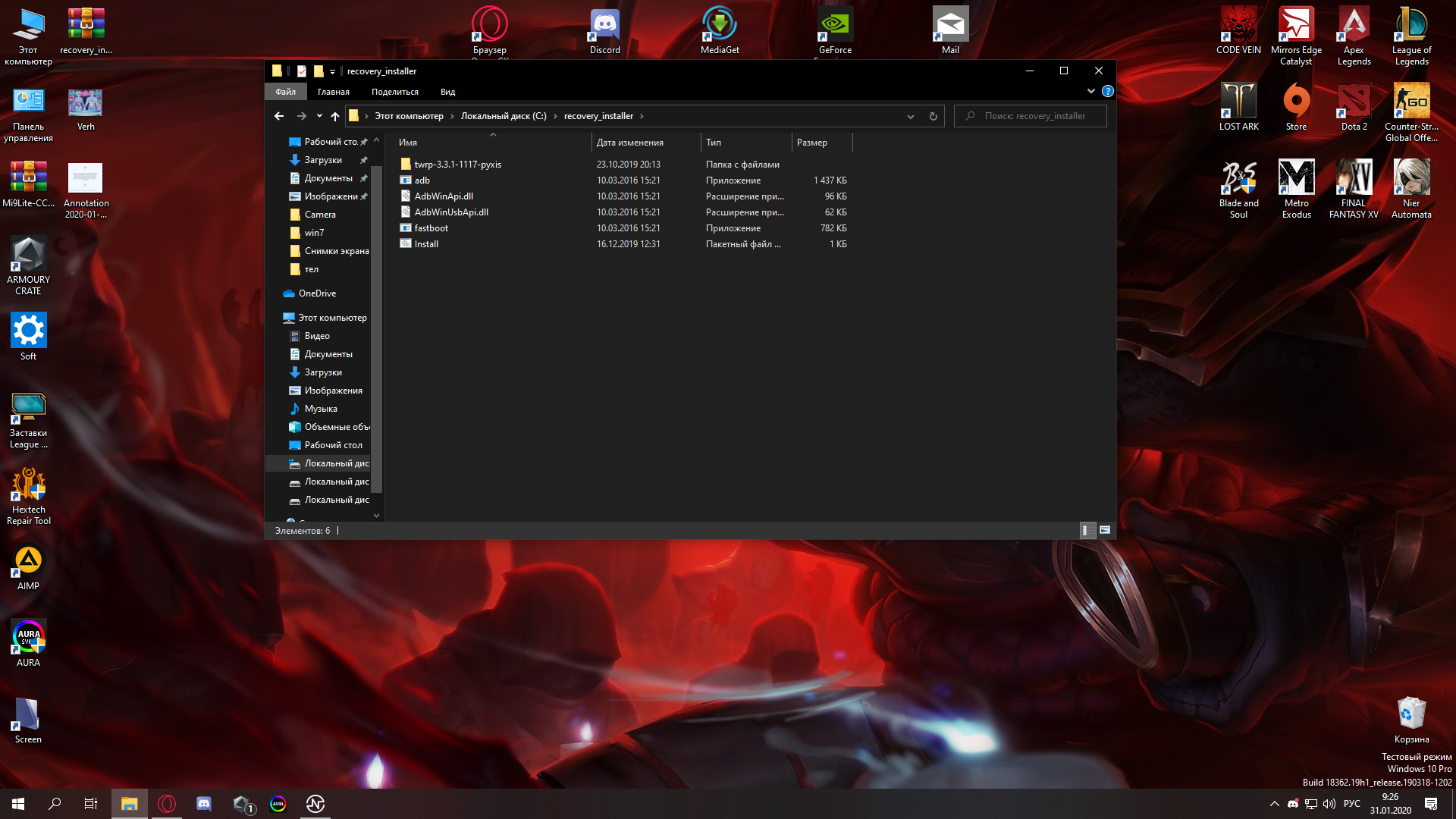Open the LOST ARK desktop icon
This screenshot has width=1456, height=819.
1238,107
